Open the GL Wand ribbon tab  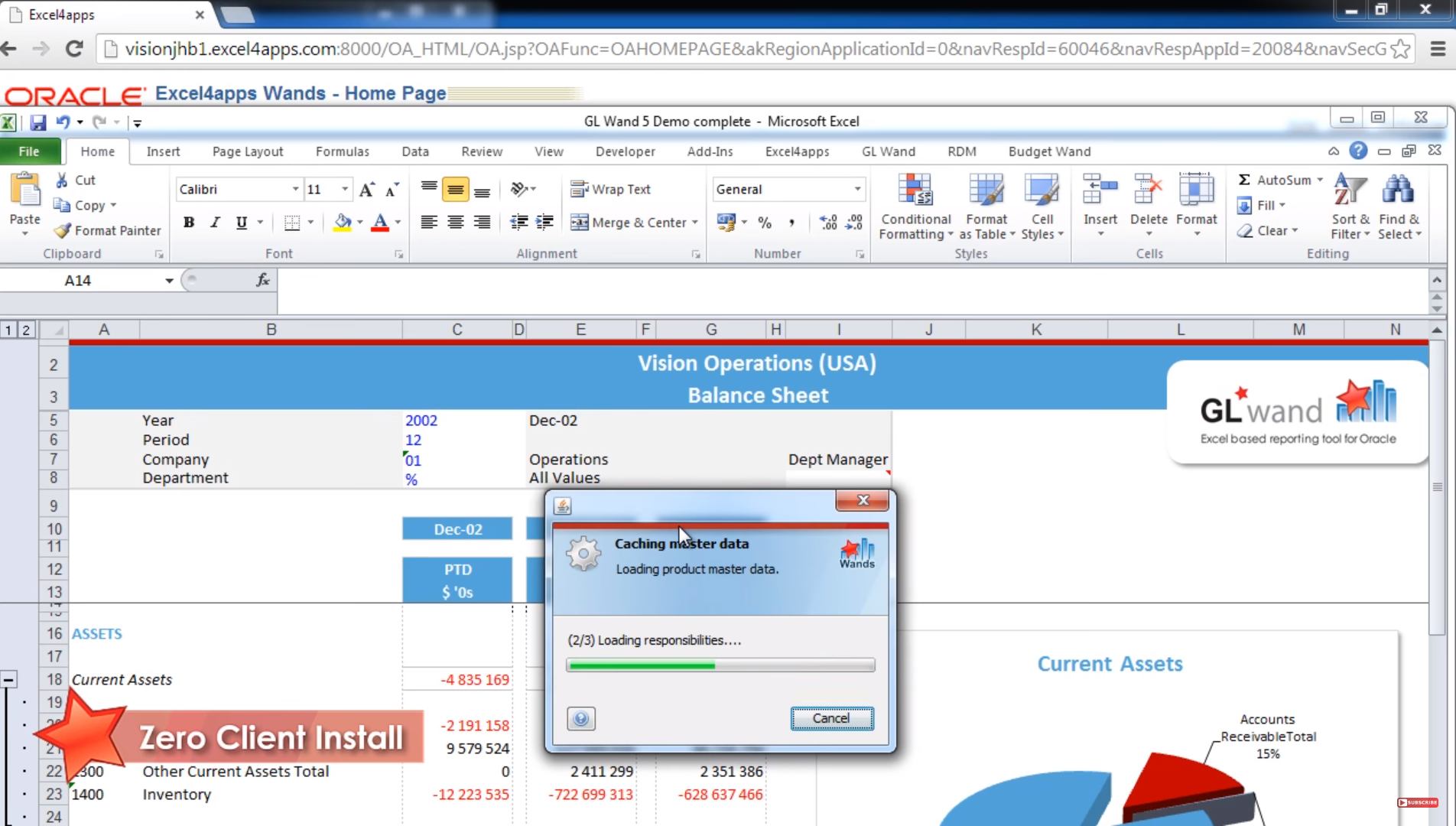[888, 151]
